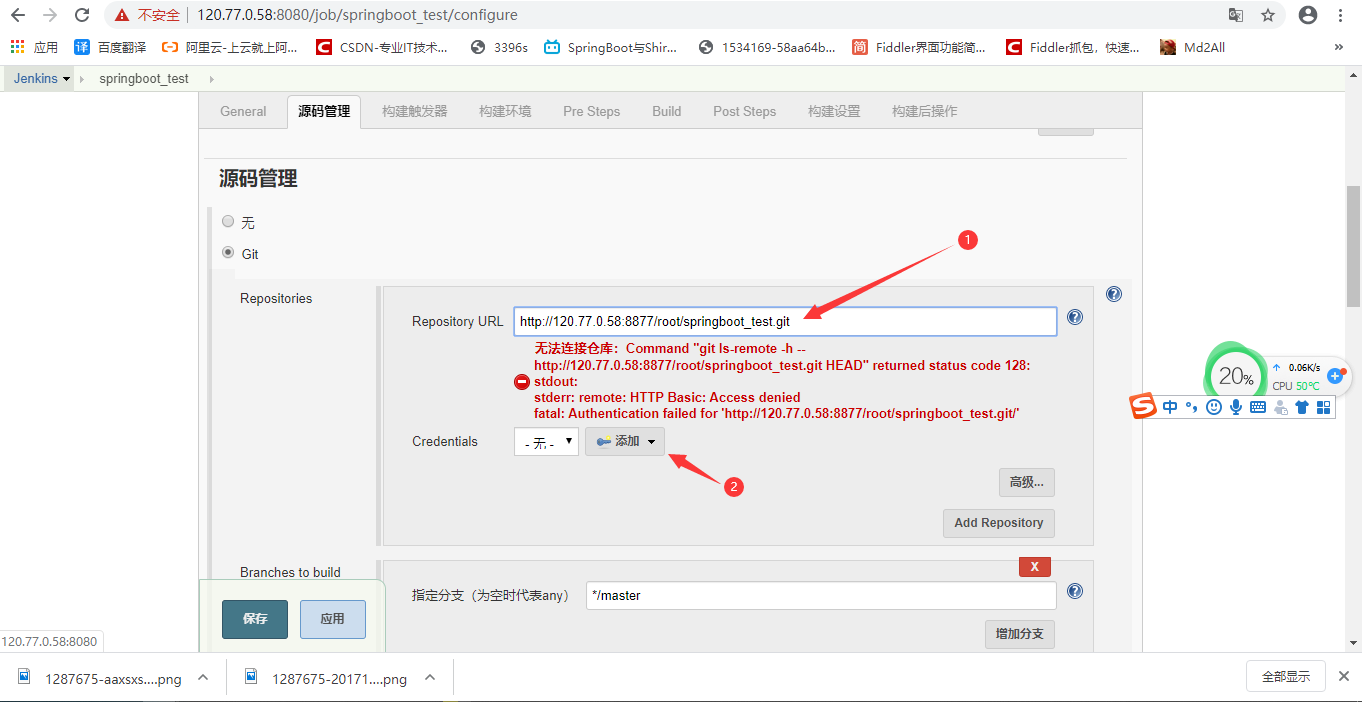Screen dimensions: 1362x702
Task: Open the 百度翻译 bookmark
Action: tap(111, 47)
